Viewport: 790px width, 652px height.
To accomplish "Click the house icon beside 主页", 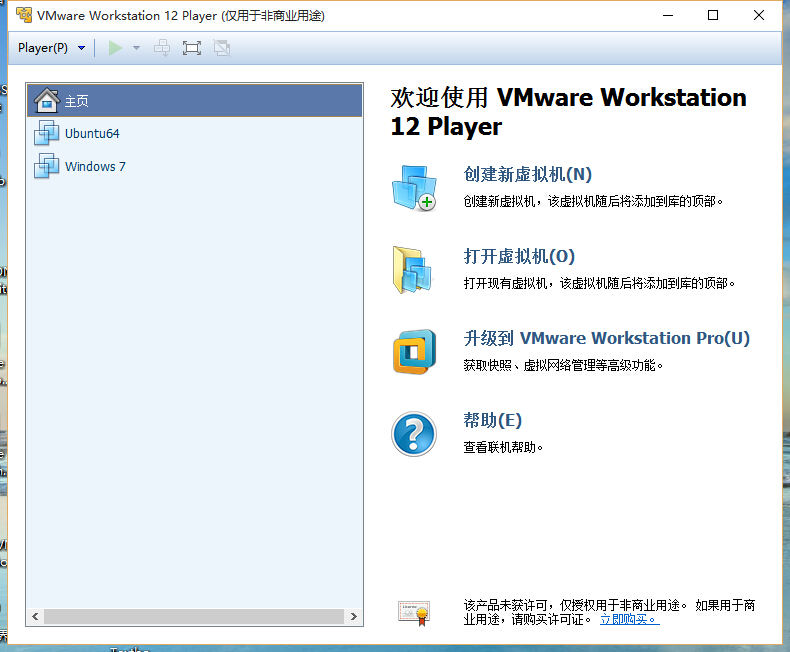I will point(47,100).
